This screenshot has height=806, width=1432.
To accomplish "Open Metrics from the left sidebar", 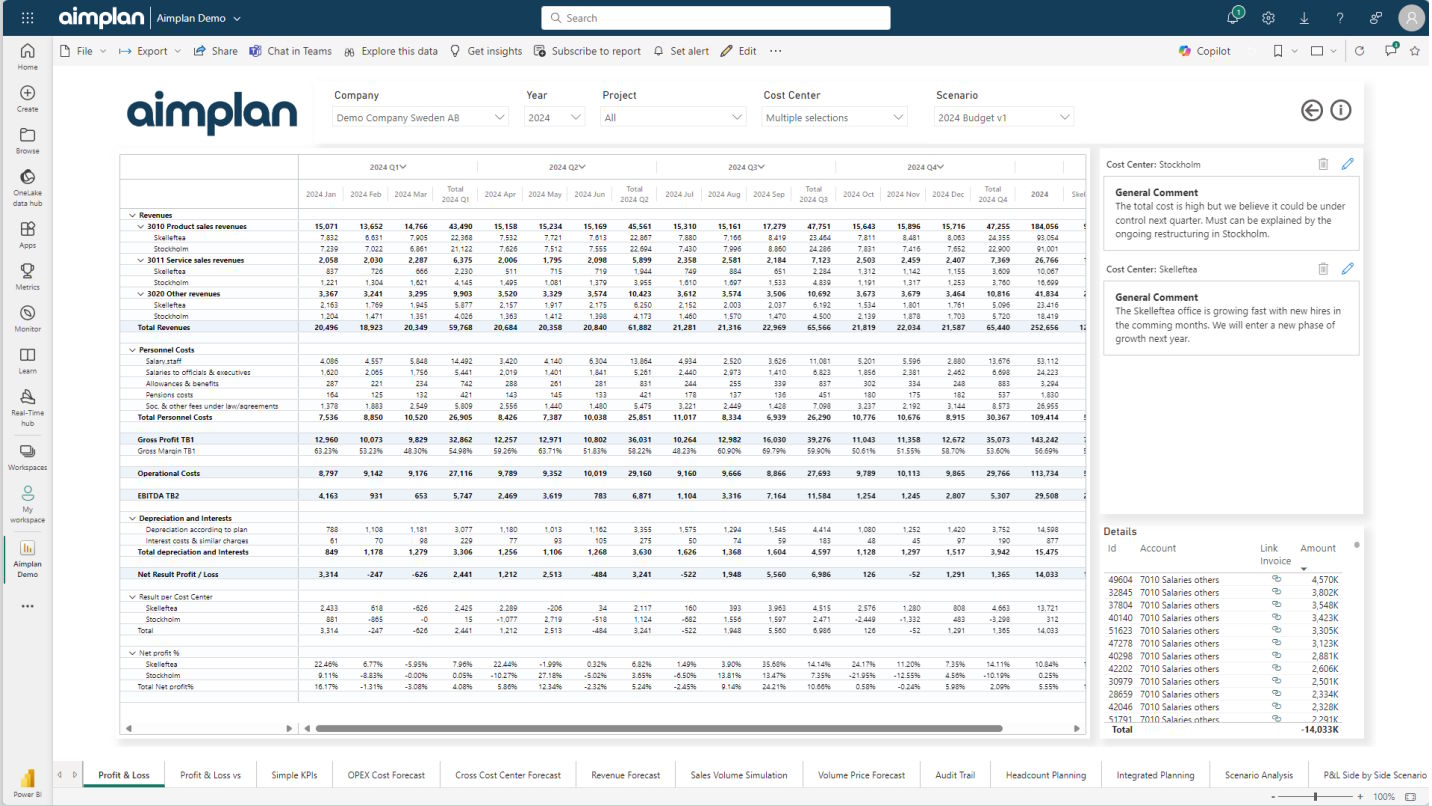I will click(27, 276).
